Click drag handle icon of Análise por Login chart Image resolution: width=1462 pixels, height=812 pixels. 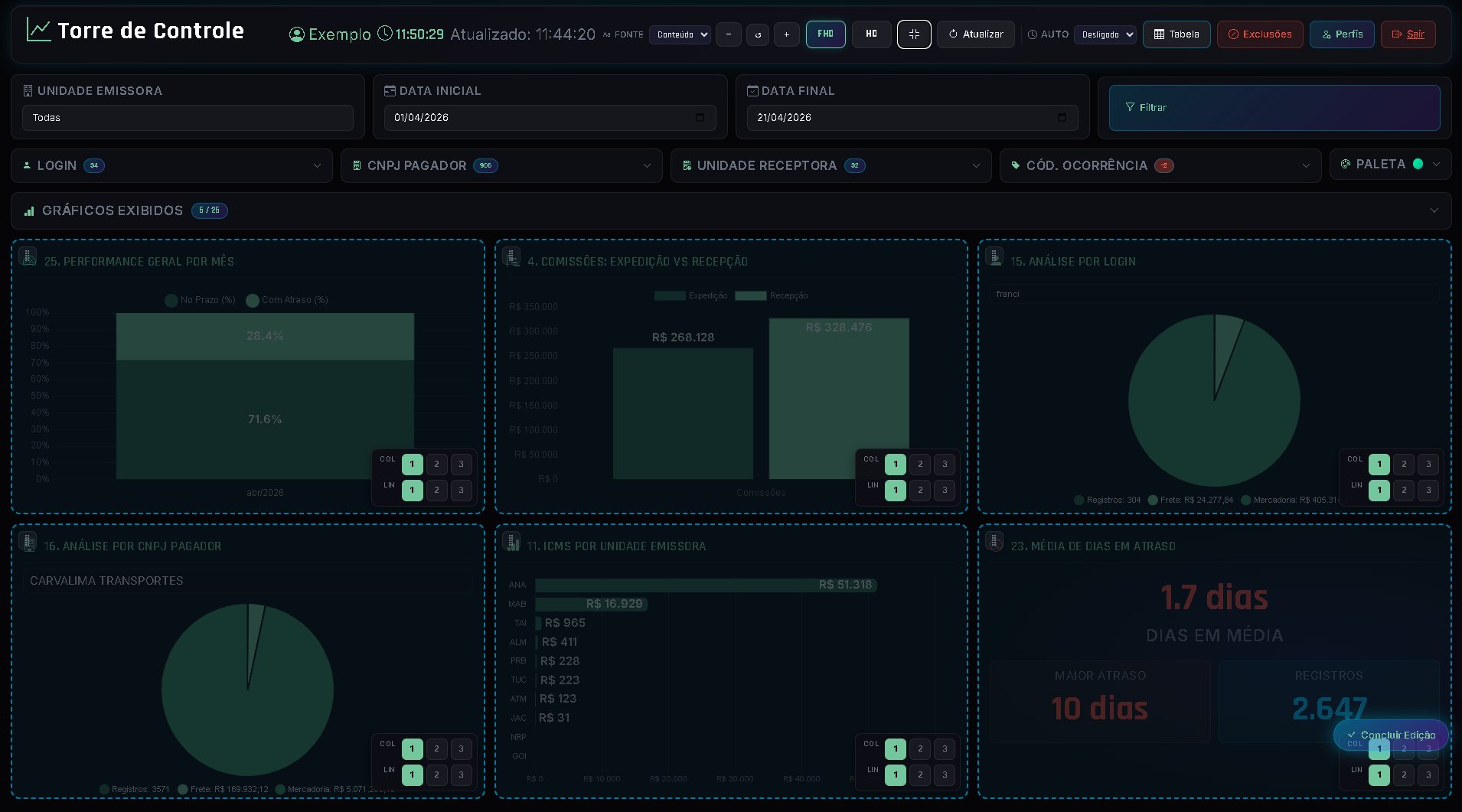995,257
